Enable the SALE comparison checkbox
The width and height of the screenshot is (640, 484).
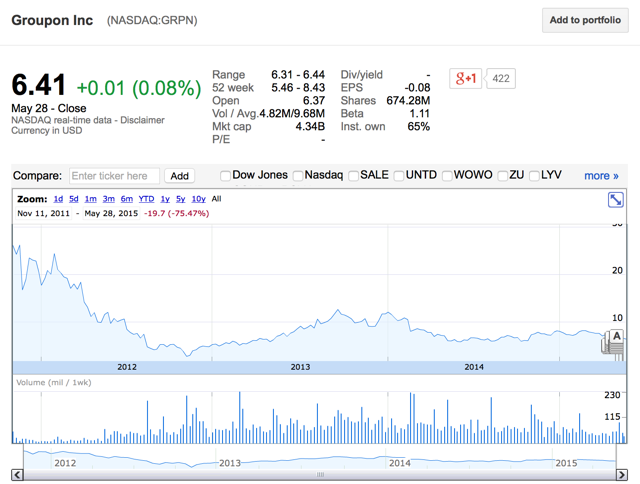point(353,176)
